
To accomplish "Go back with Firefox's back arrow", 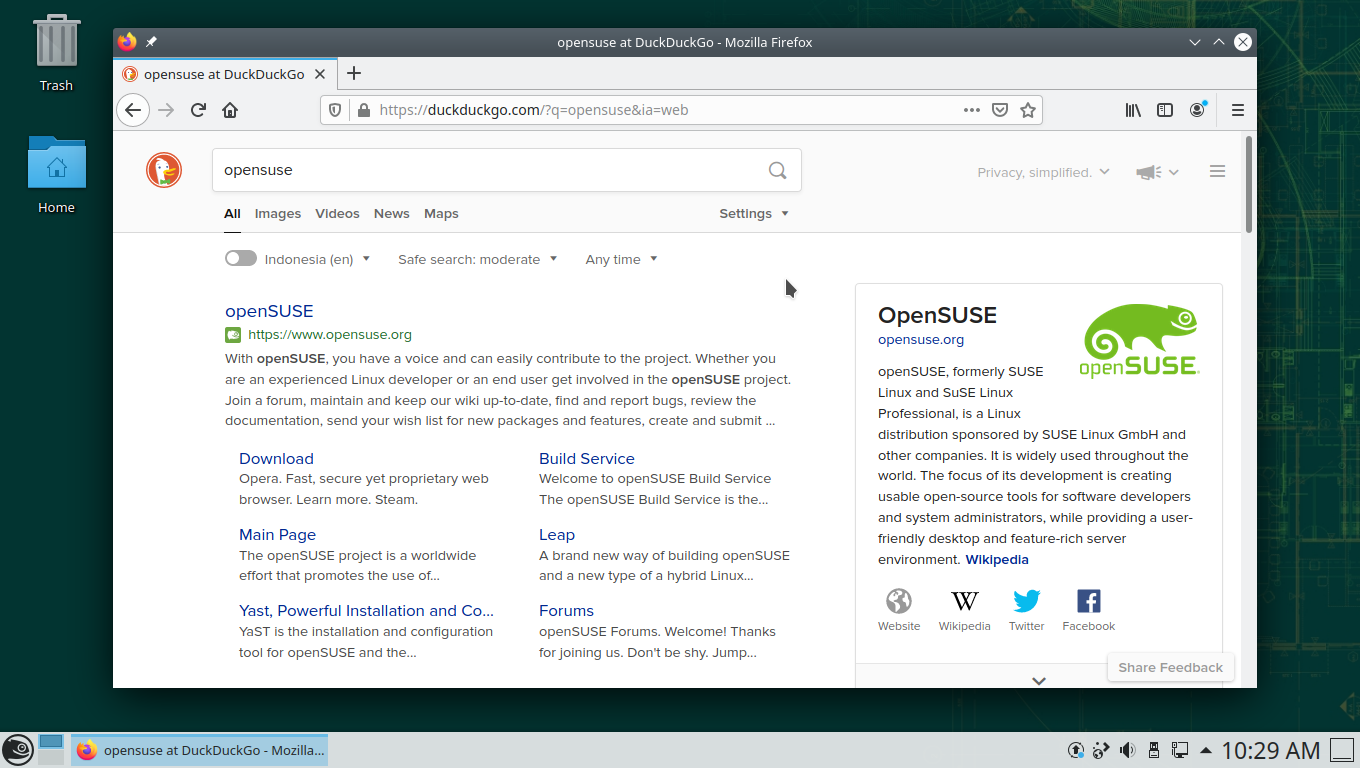I will pyautogui.click(x=133, y=110).
